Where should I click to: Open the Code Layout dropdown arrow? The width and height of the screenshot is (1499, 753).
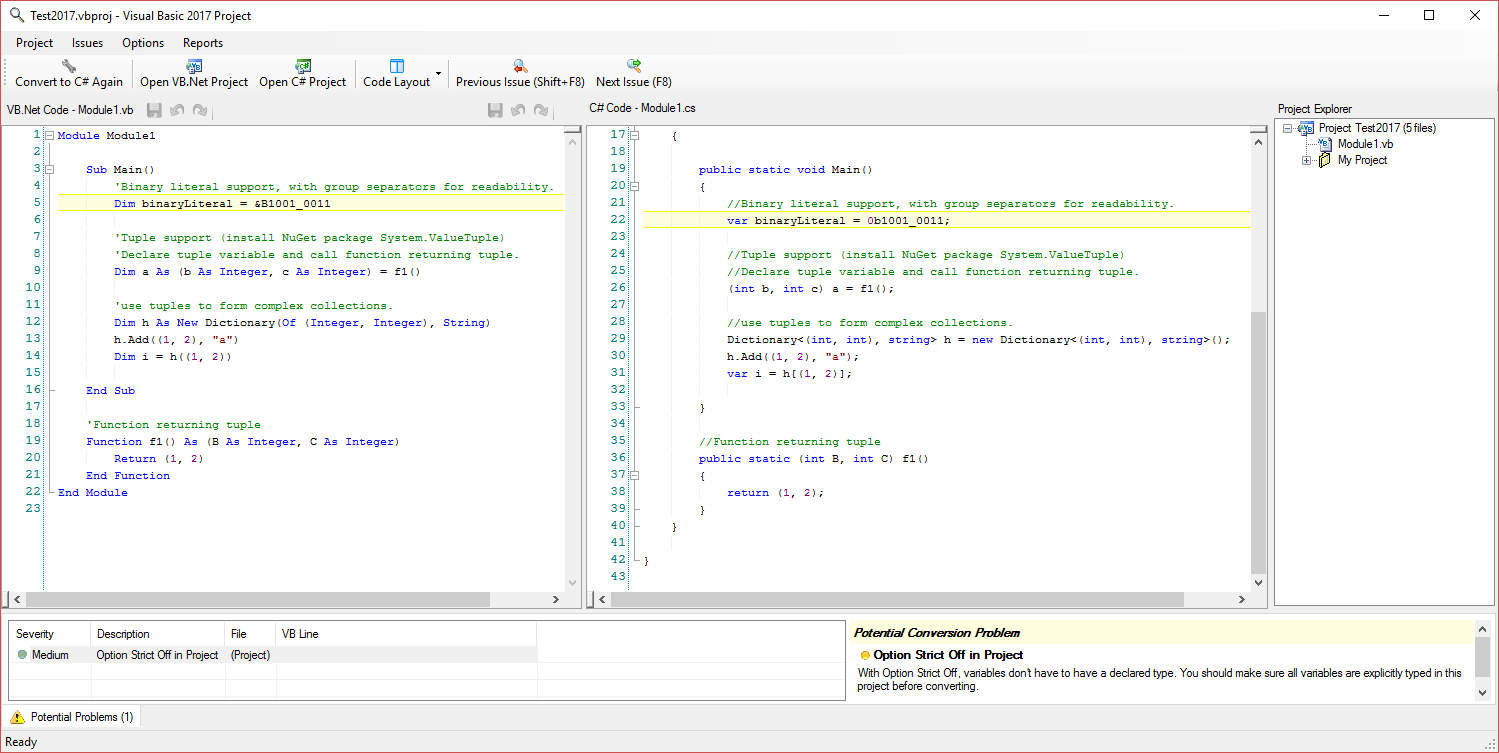click(x=438, y=74)
